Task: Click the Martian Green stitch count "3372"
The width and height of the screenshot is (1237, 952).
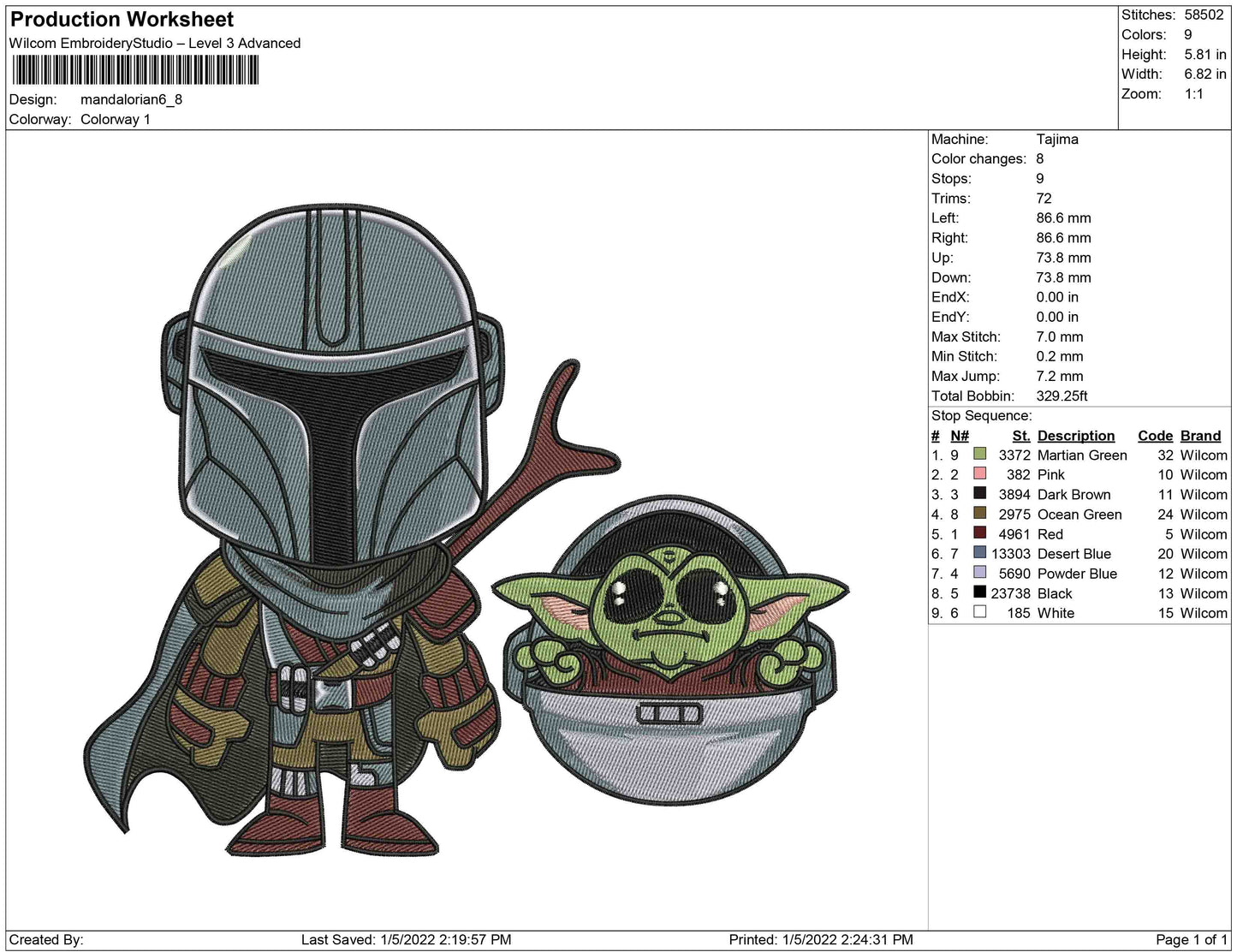Action: point(1014,455)
